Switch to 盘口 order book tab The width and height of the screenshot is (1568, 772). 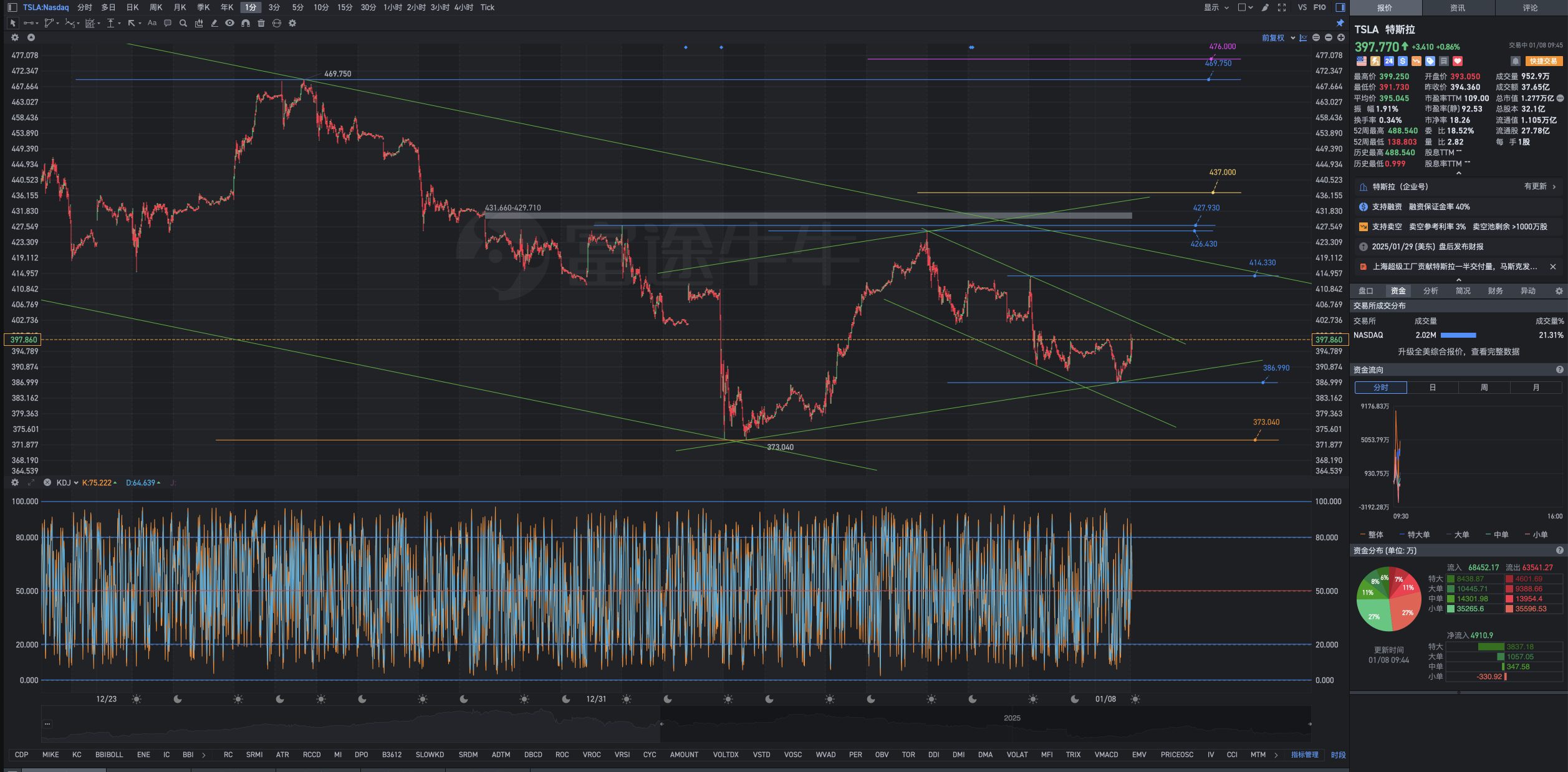[x=1366, y=291]
